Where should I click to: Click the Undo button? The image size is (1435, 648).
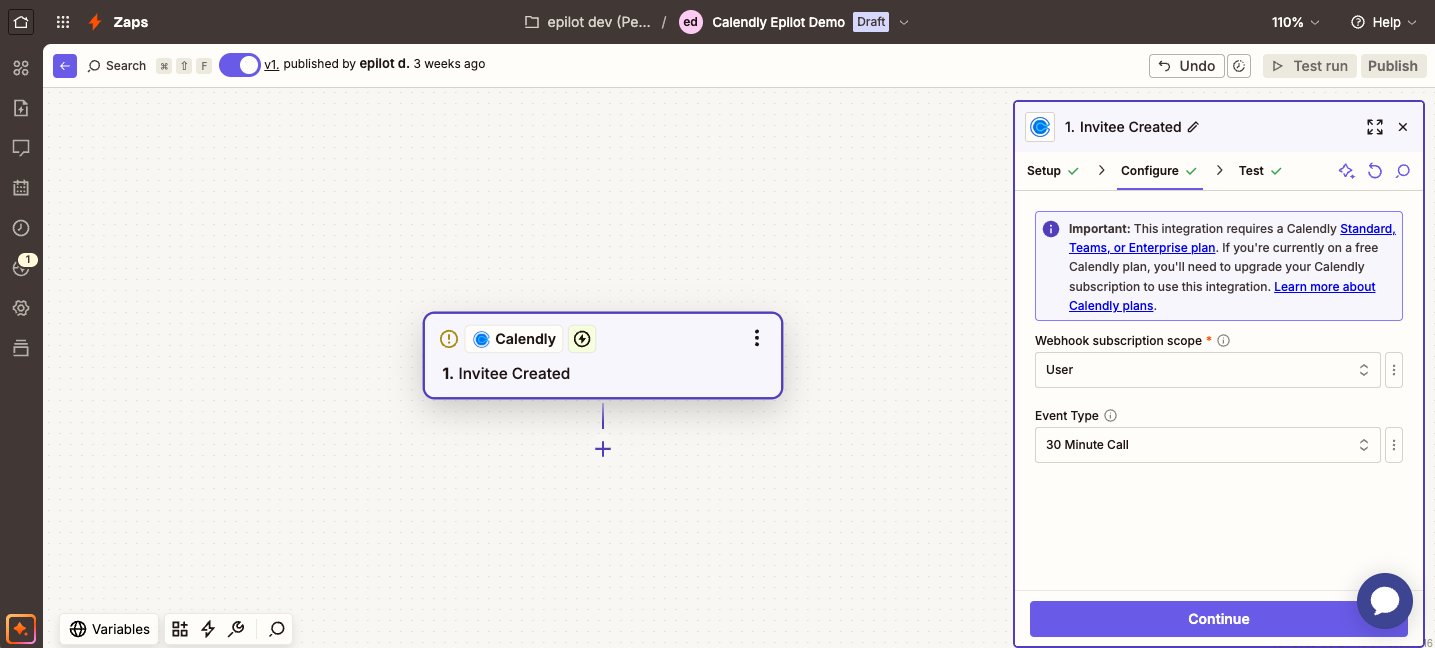click(1186, 66)
